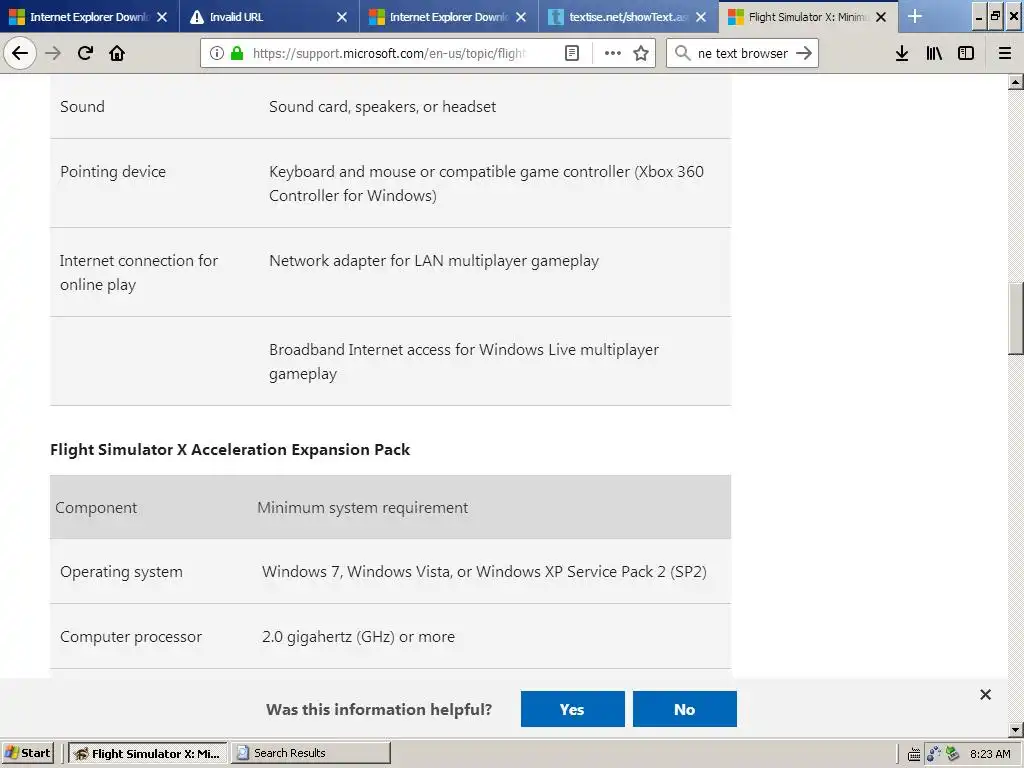Click the green secure connection padlock

pyautogui.click(x=237, y=53)
